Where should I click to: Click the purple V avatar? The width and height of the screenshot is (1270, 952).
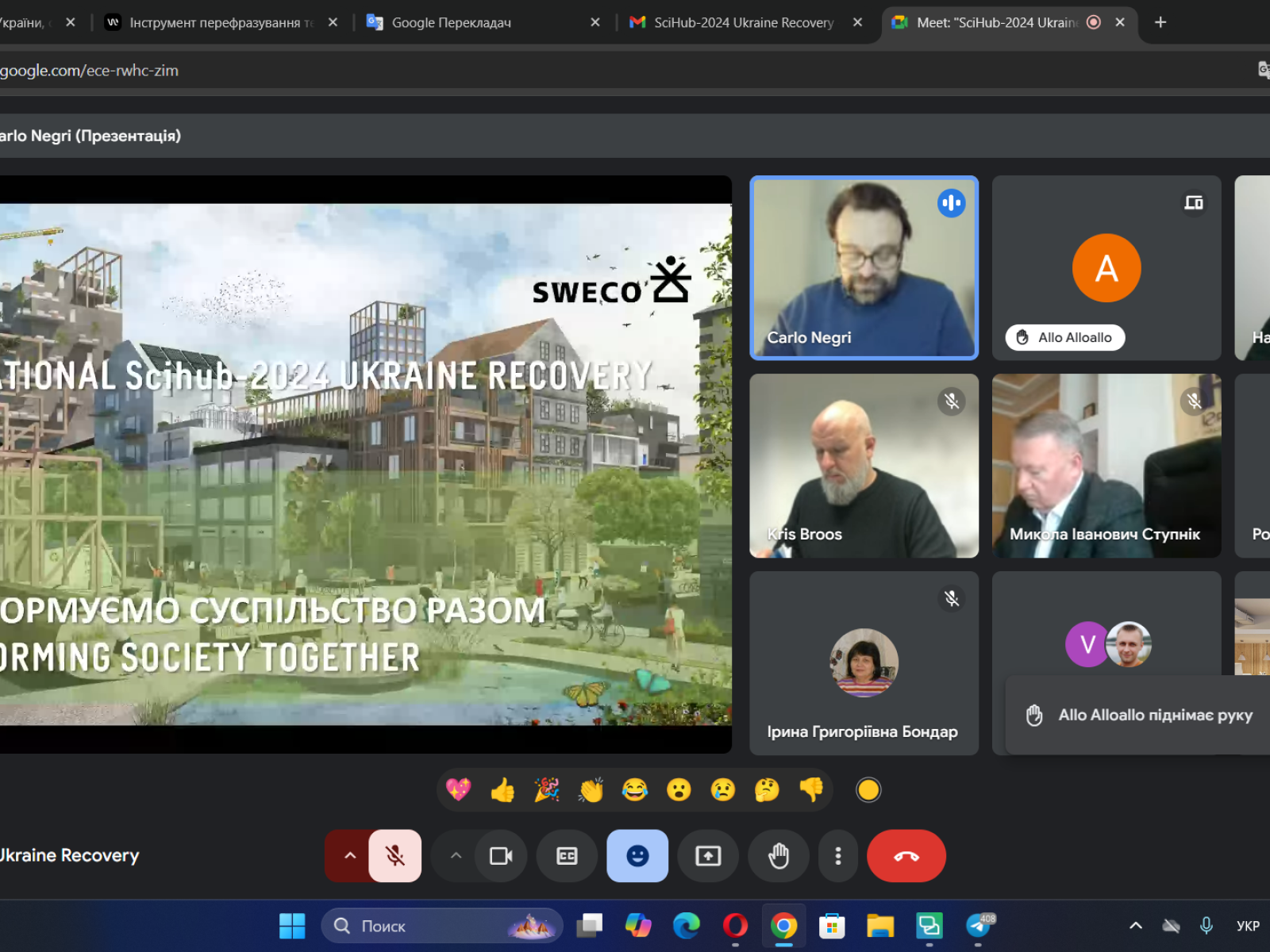(x=1087, y=644)
